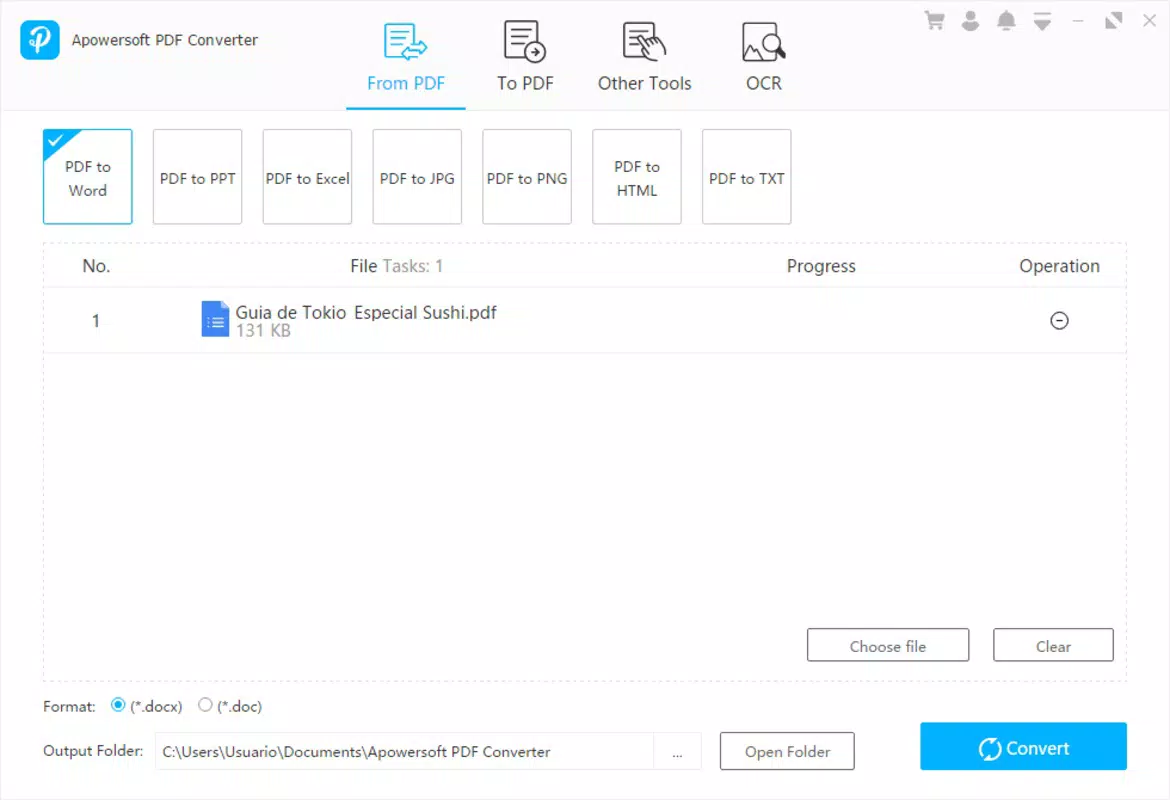Click the Apowersoft PDF Converter logo icon
The width and height of the screenshot is (1170, 800).
(x=40, y=40)
